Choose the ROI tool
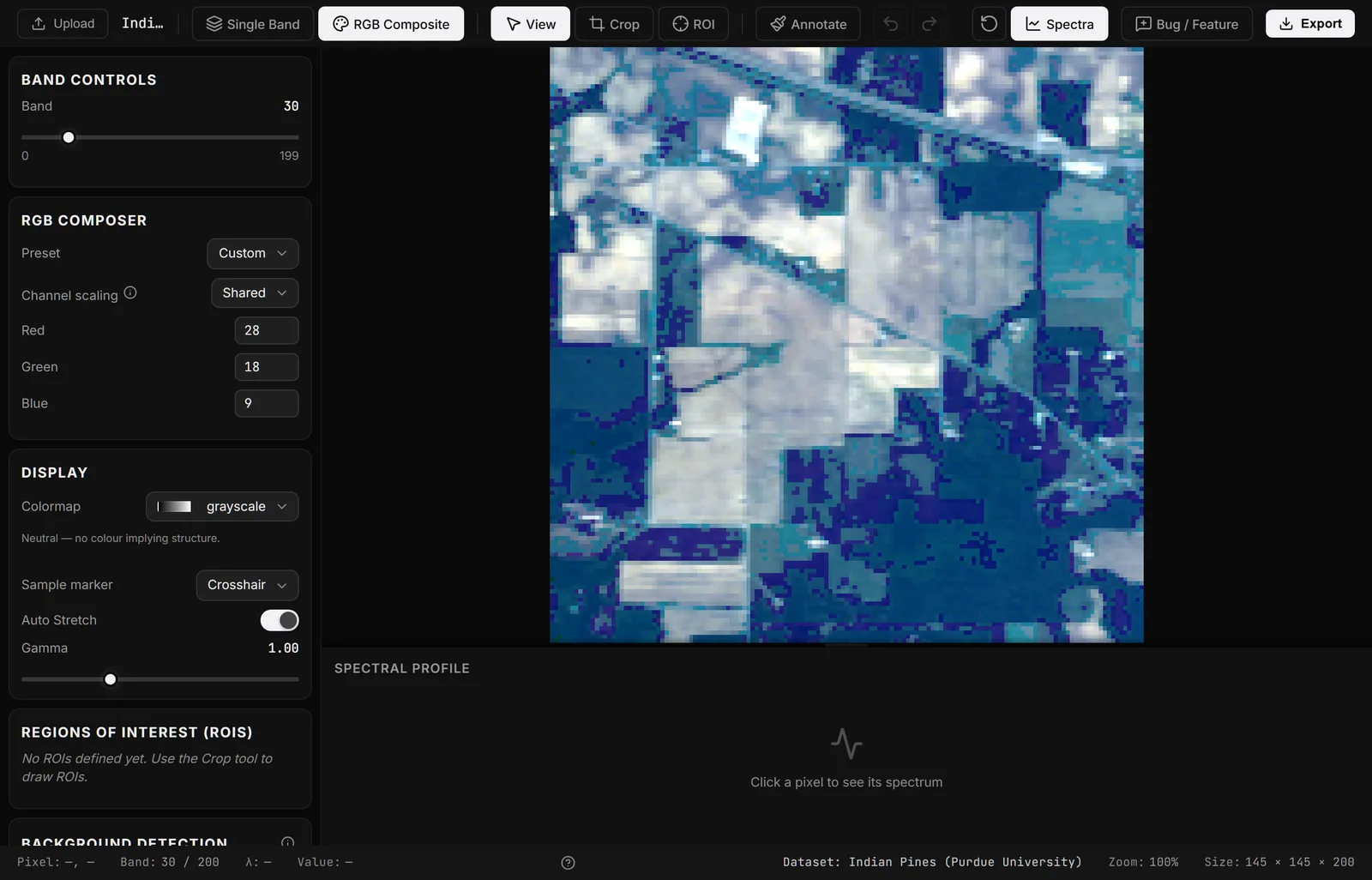1372x880 pixels. (x=694, y=24)
